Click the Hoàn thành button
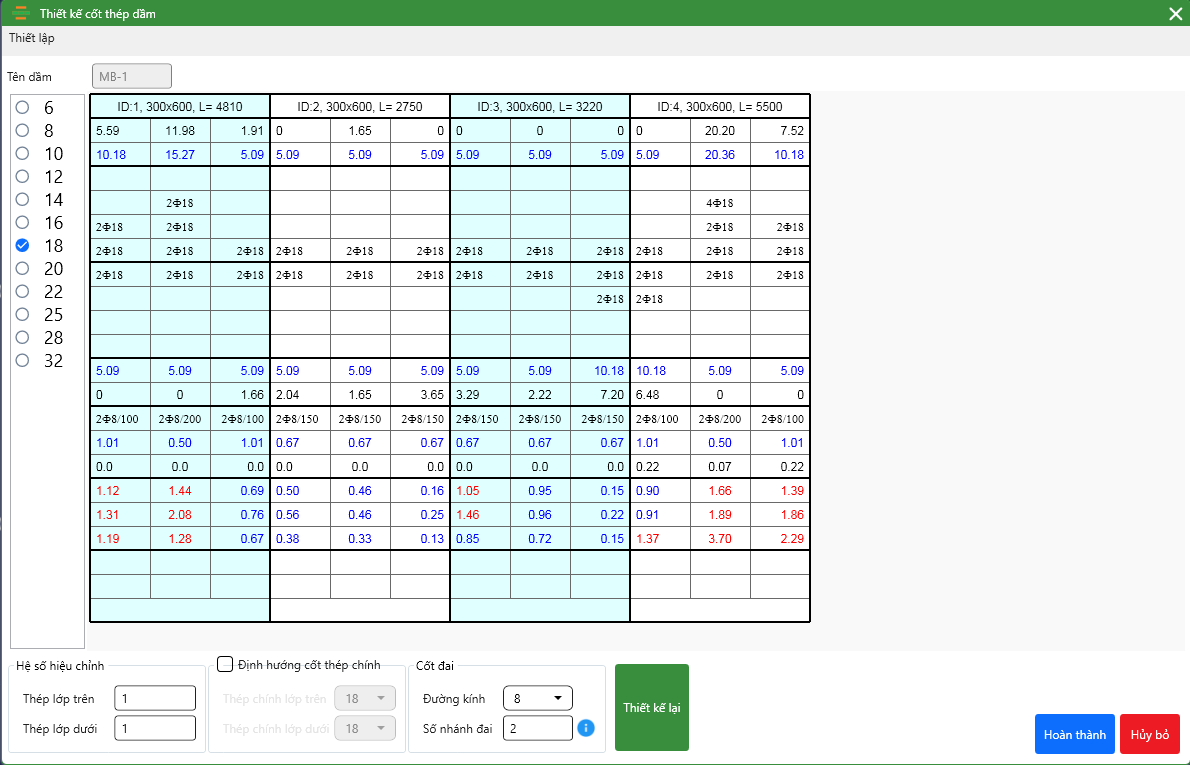The height and width of the screenshot is (765, 1190). point(1075,734)
